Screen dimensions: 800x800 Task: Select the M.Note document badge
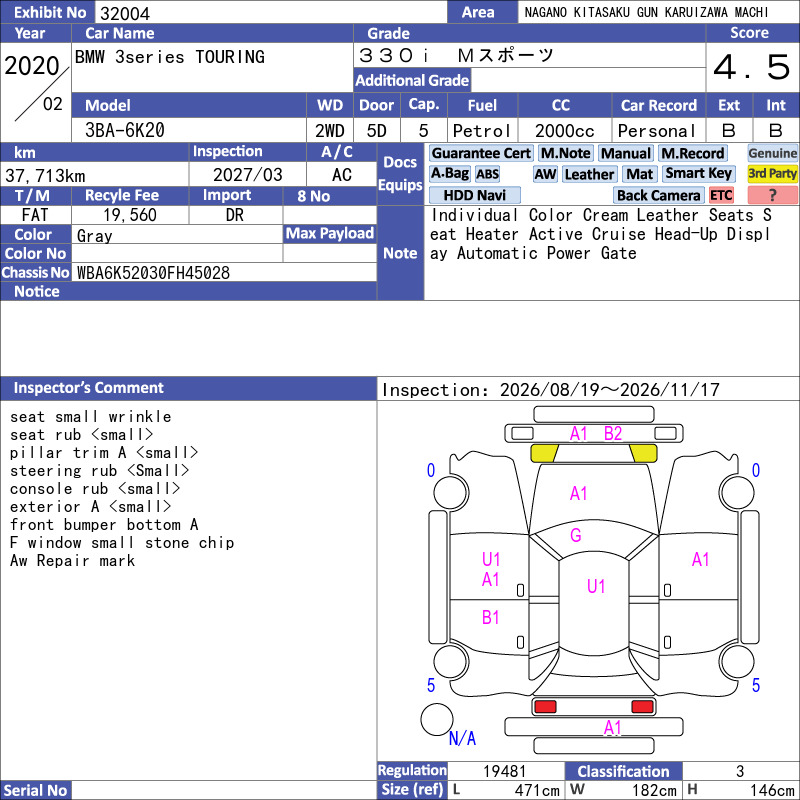coord(565,153)
